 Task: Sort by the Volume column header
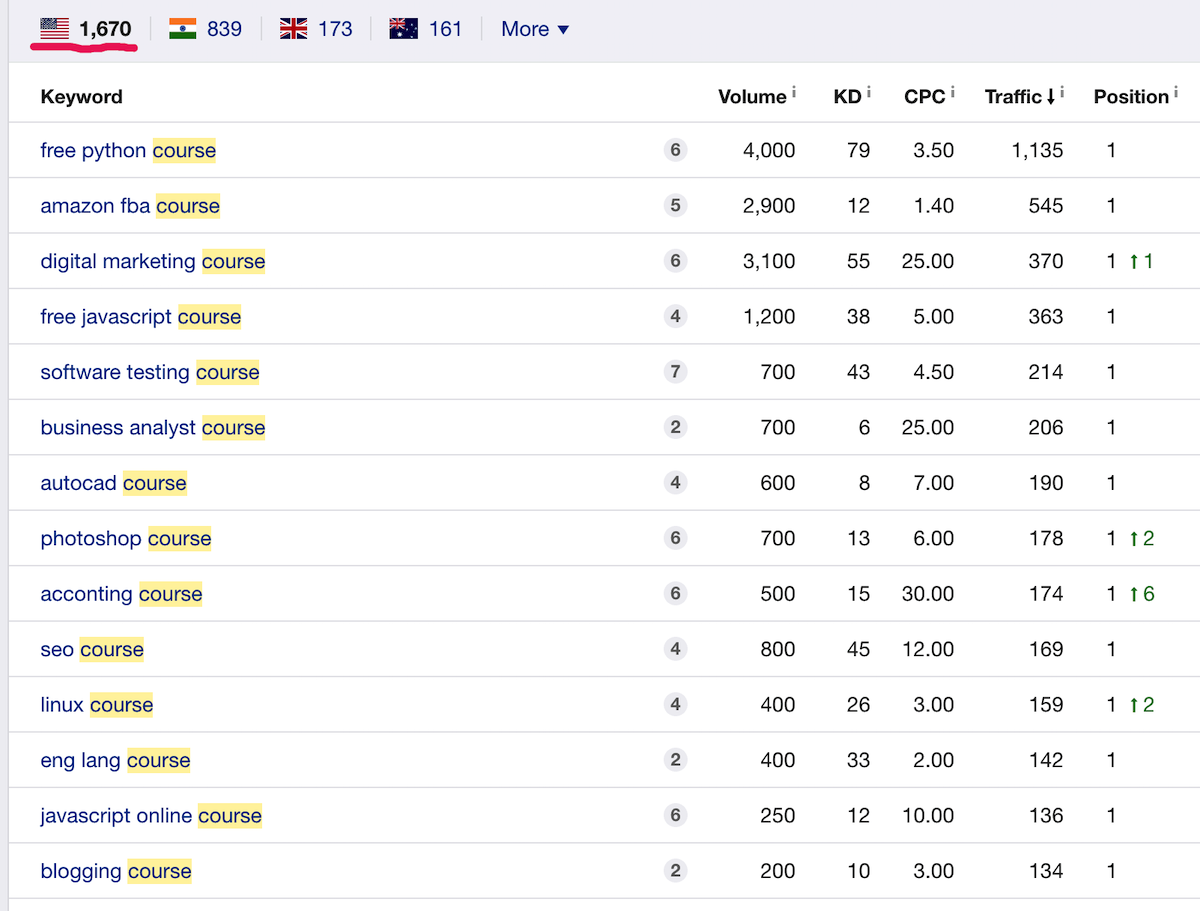point(752,97)
